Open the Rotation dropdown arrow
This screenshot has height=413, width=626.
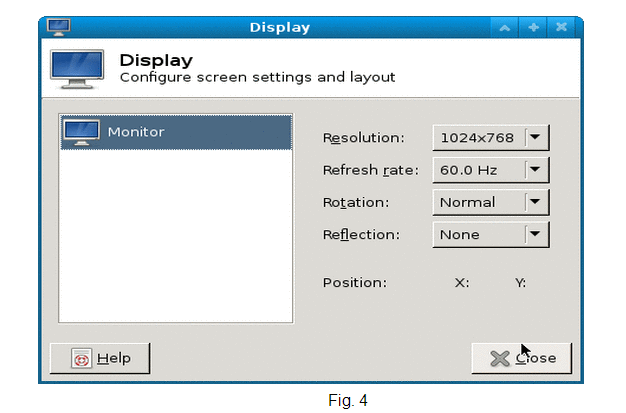pyautogui.click(x=535, y=202)
